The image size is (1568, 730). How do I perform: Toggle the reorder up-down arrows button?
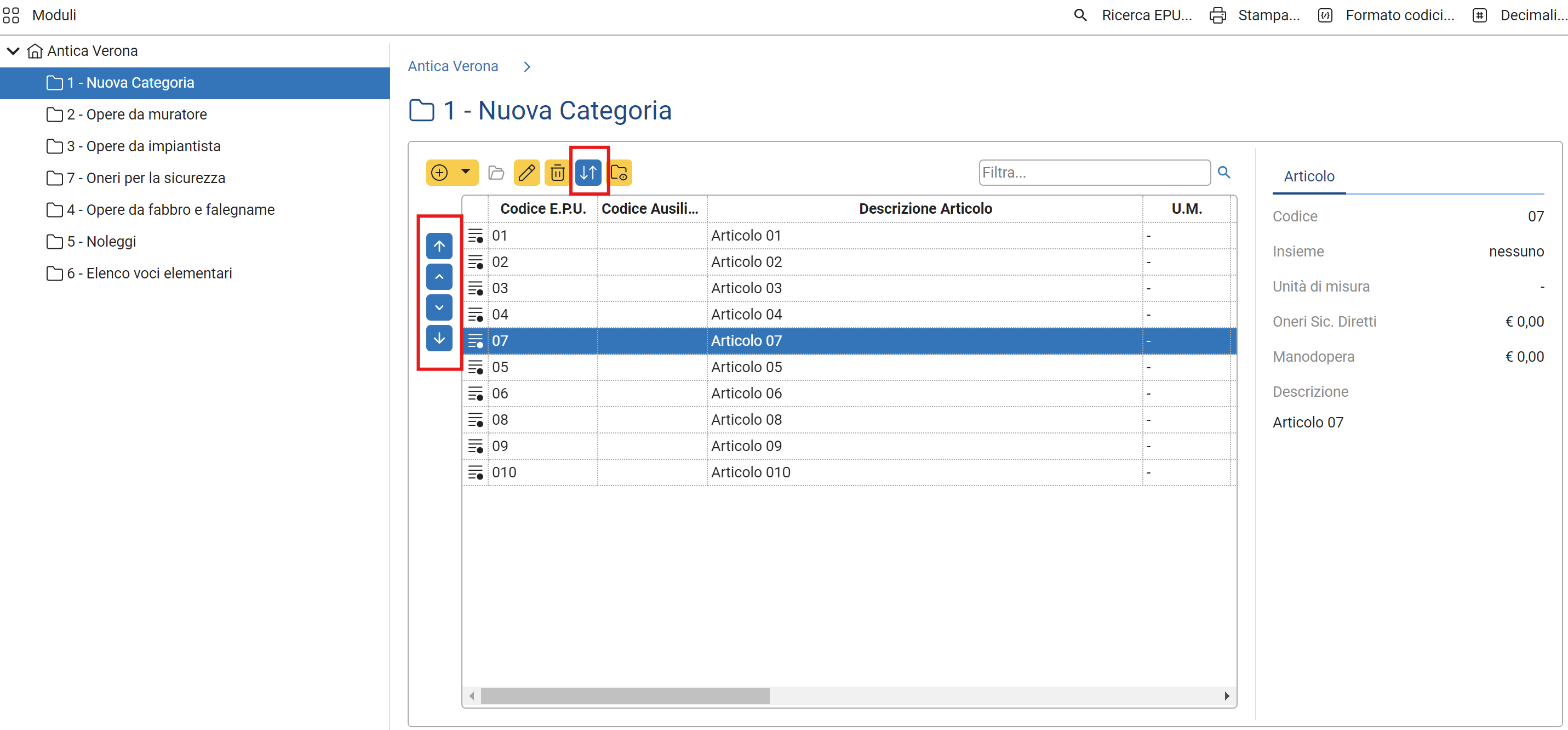tap(588, 172)
